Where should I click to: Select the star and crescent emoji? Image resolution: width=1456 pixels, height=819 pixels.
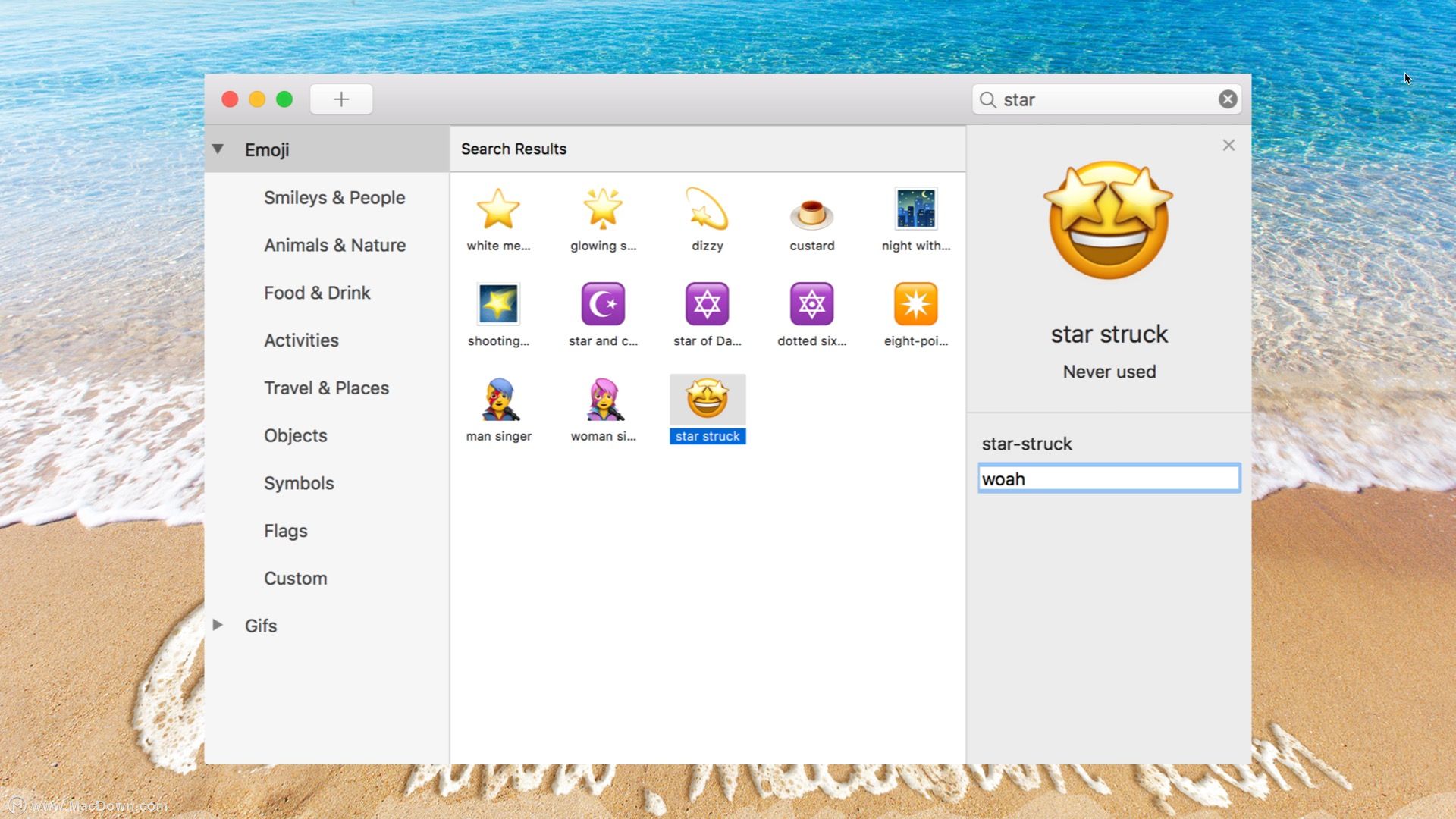click(x=603, y=304)
